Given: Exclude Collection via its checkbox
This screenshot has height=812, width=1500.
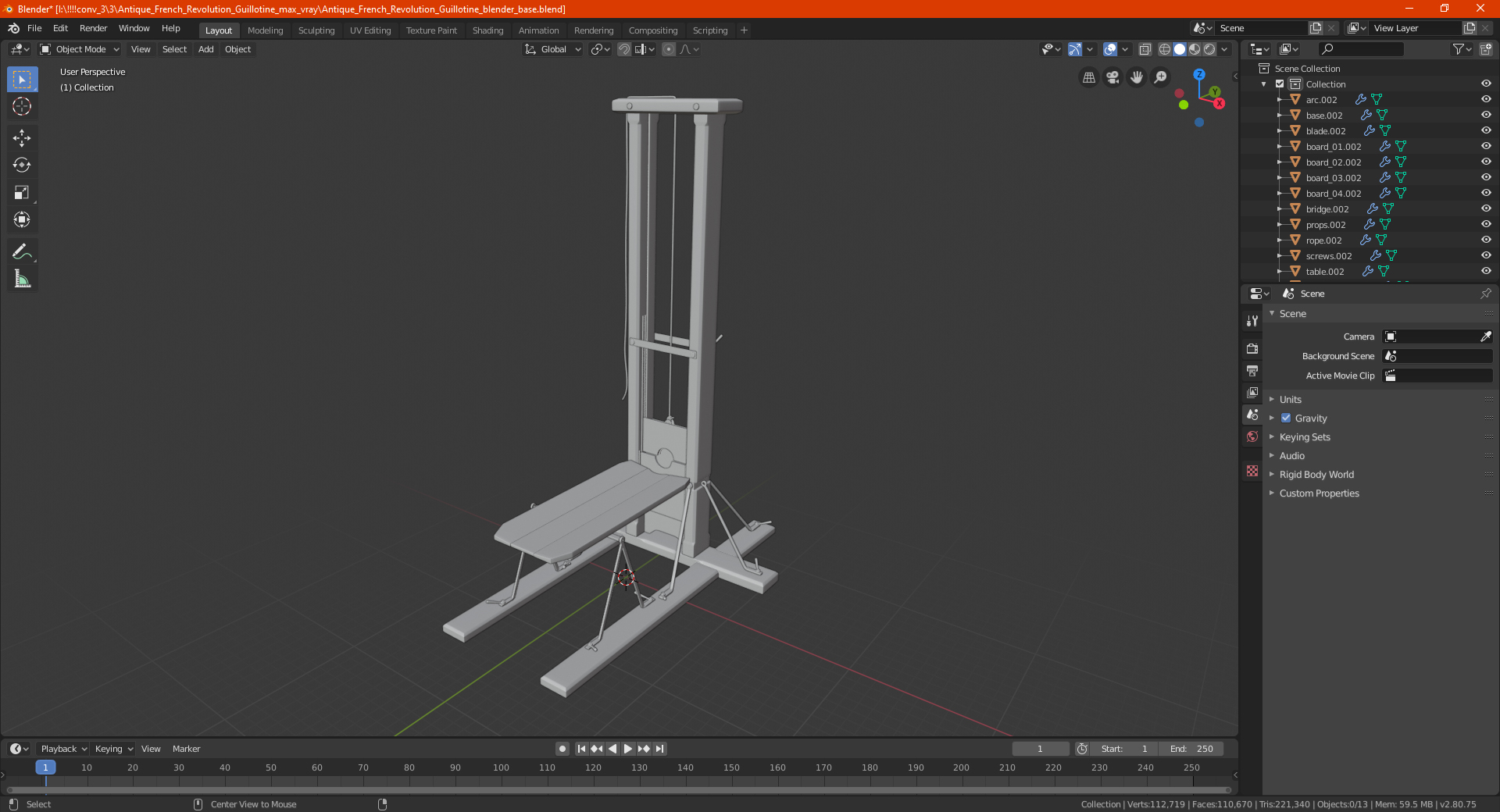Looking at the screenshot, I should point(1280,84).
